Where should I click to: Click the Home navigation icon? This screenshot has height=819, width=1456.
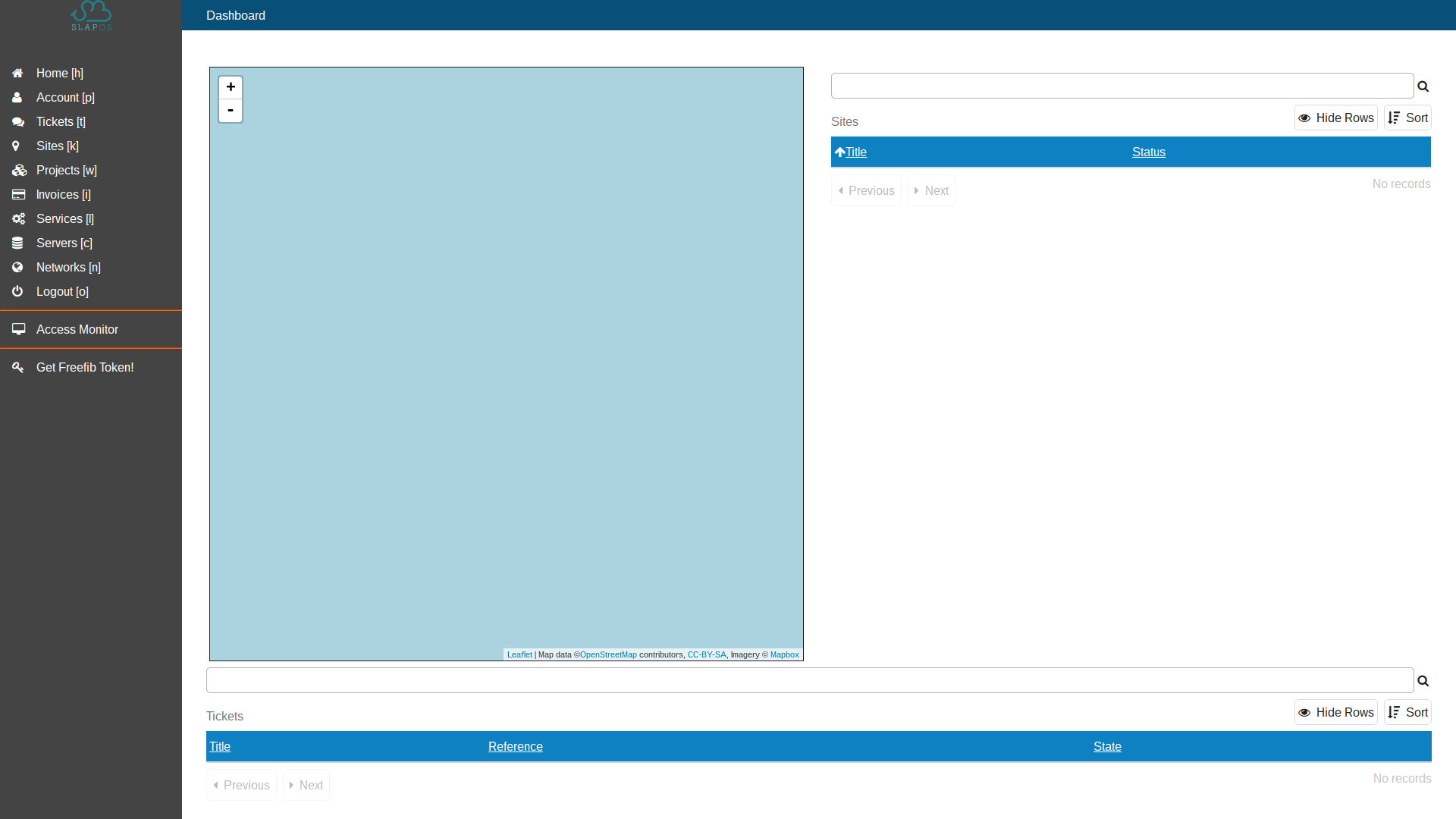click(18, 72)
